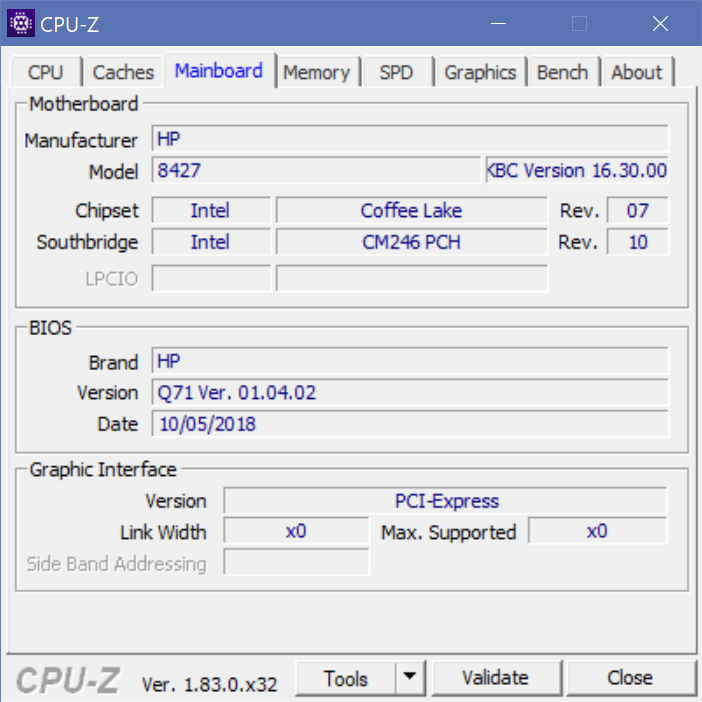Open the Memory tab
Screen dimensions: 702x702
click(317, 72)
